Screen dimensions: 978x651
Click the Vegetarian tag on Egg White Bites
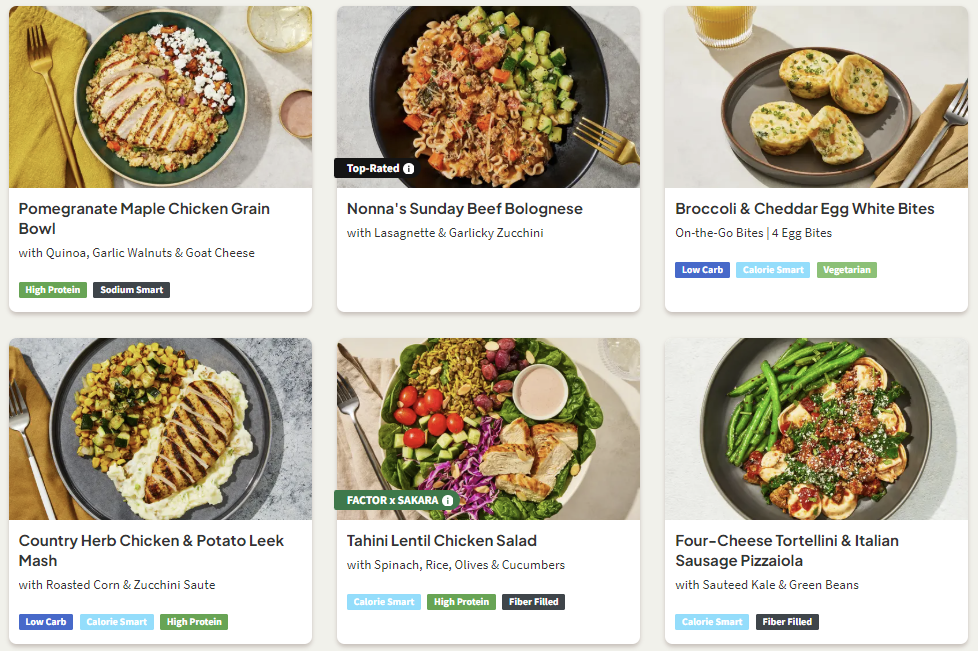(x=846, y=270)
